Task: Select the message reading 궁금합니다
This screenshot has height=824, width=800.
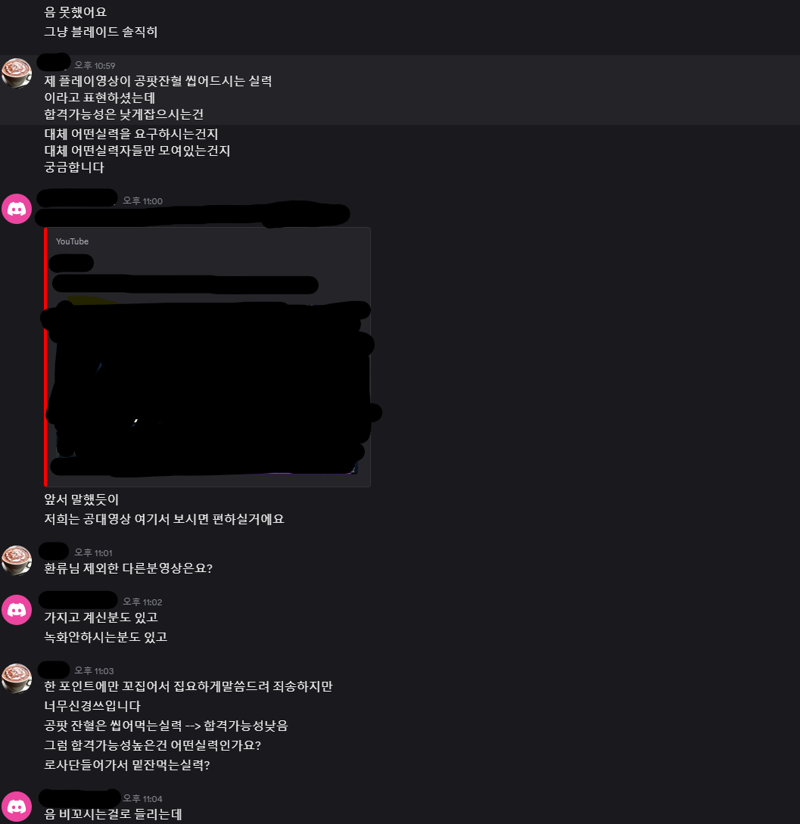Action: [x=74, y=168]
